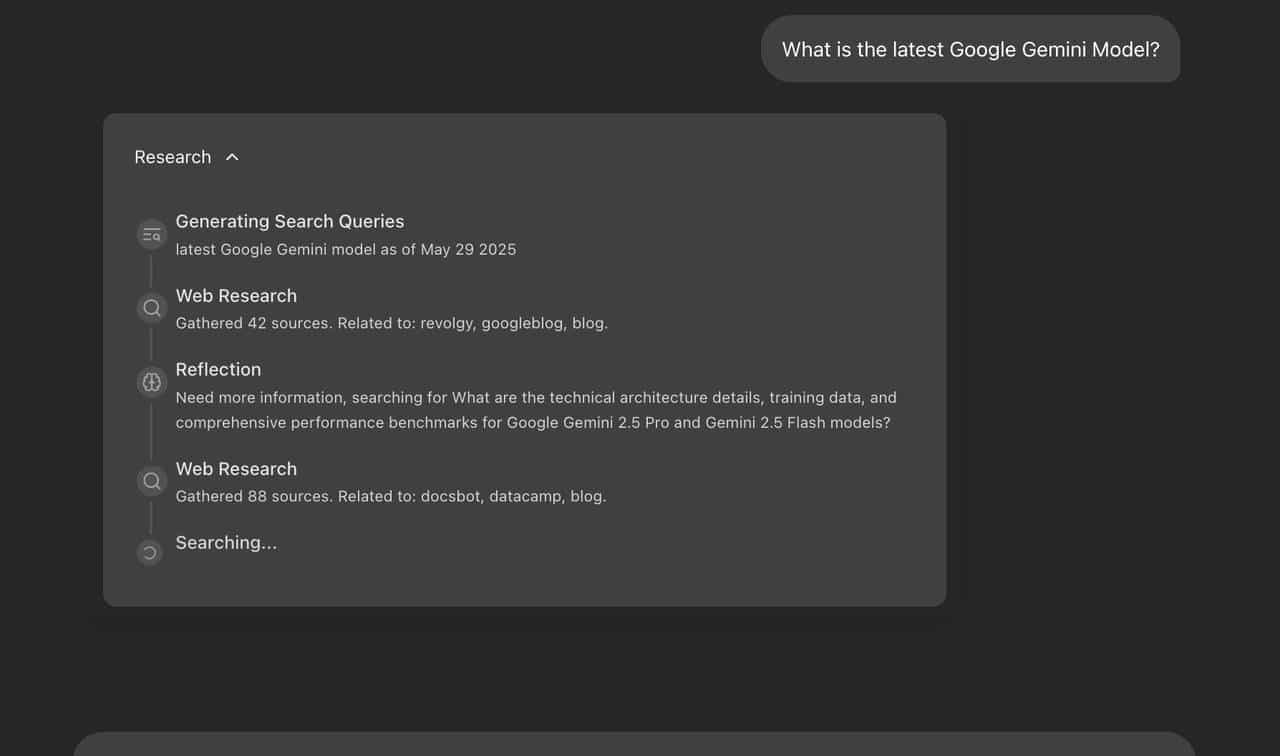Click the loading spinner beside Searching
1280x756 pixels.
(x=150, y=552)
